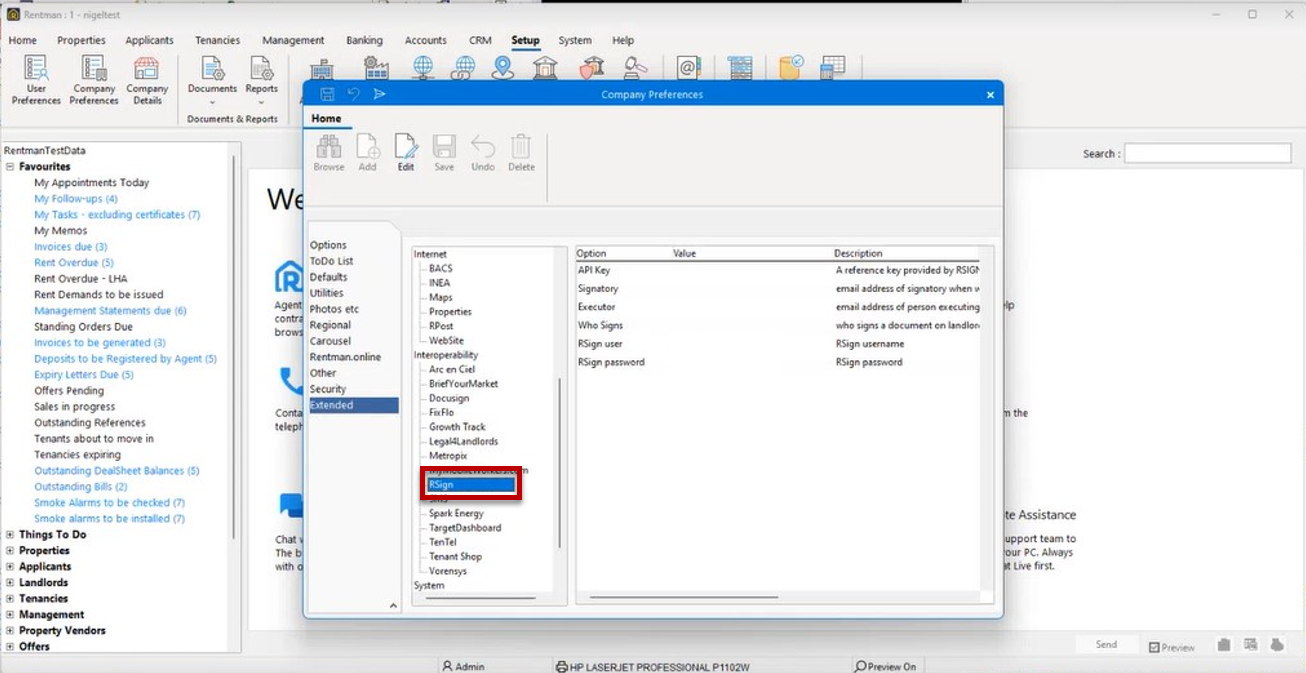Image resolution: width=1306 pixels, height=673 pixels.
Task: Expand the Landlords tree node
Action: [x=10, y=583]
